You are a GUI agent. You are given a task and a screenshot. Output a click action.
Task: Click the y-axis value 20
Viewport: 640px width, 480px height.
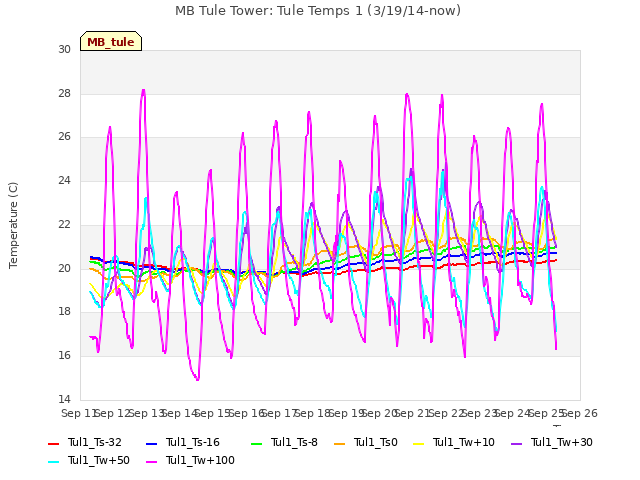tap(64, 268)
